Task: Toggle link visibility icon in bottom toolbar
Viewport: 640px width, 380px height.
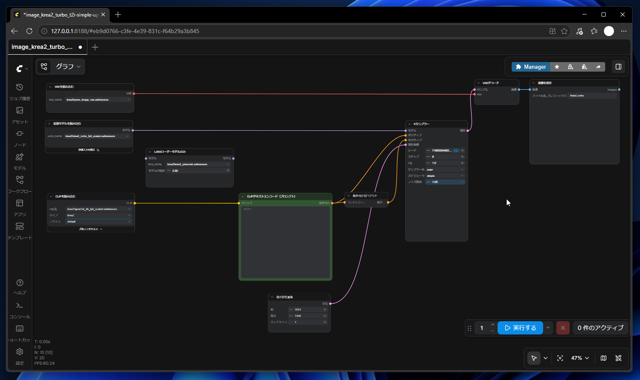Action: [618, 358]
